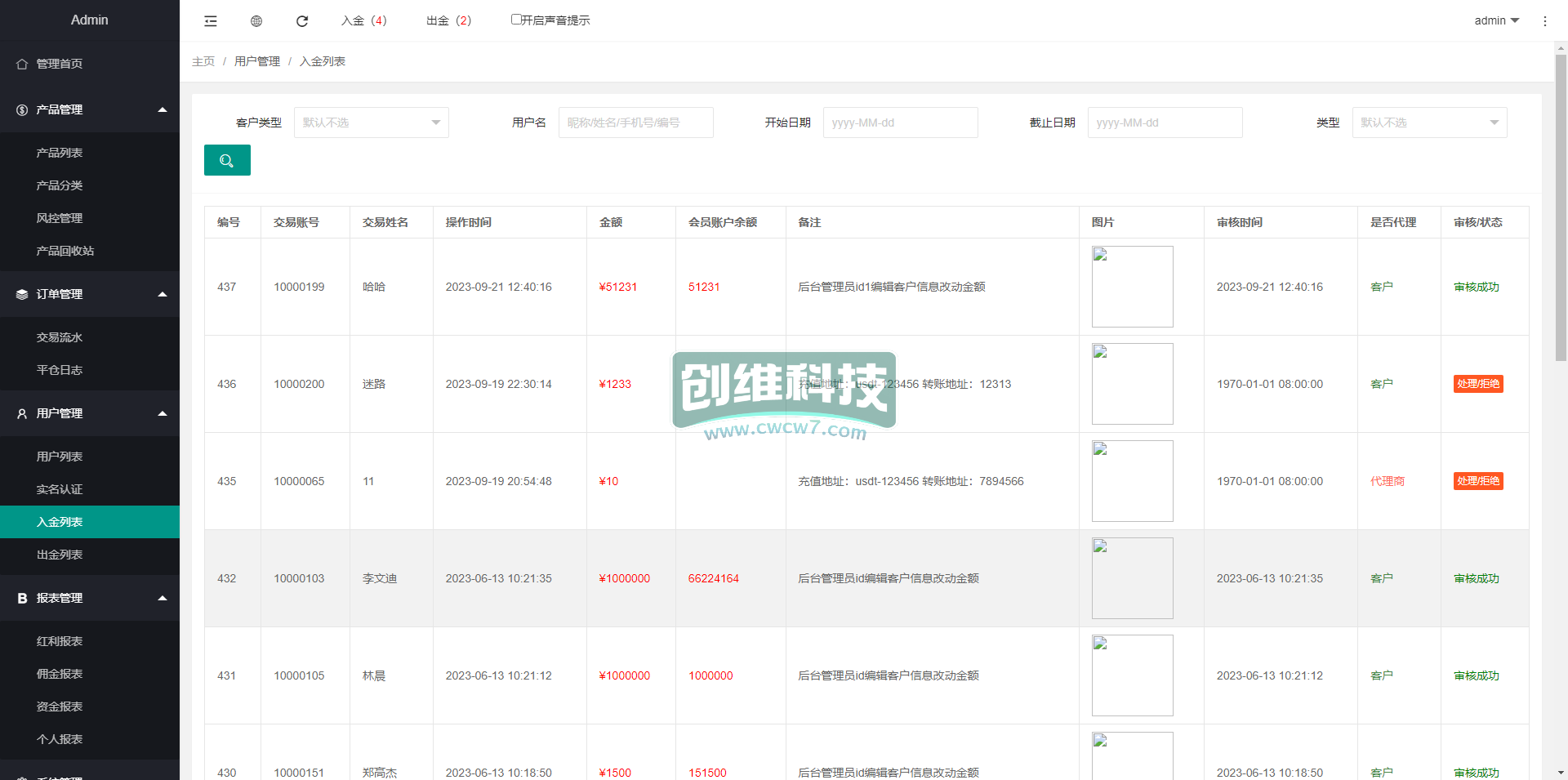Click the scrollbar down arrow
Screen dimensions: 1568x780
point(1561,773)
